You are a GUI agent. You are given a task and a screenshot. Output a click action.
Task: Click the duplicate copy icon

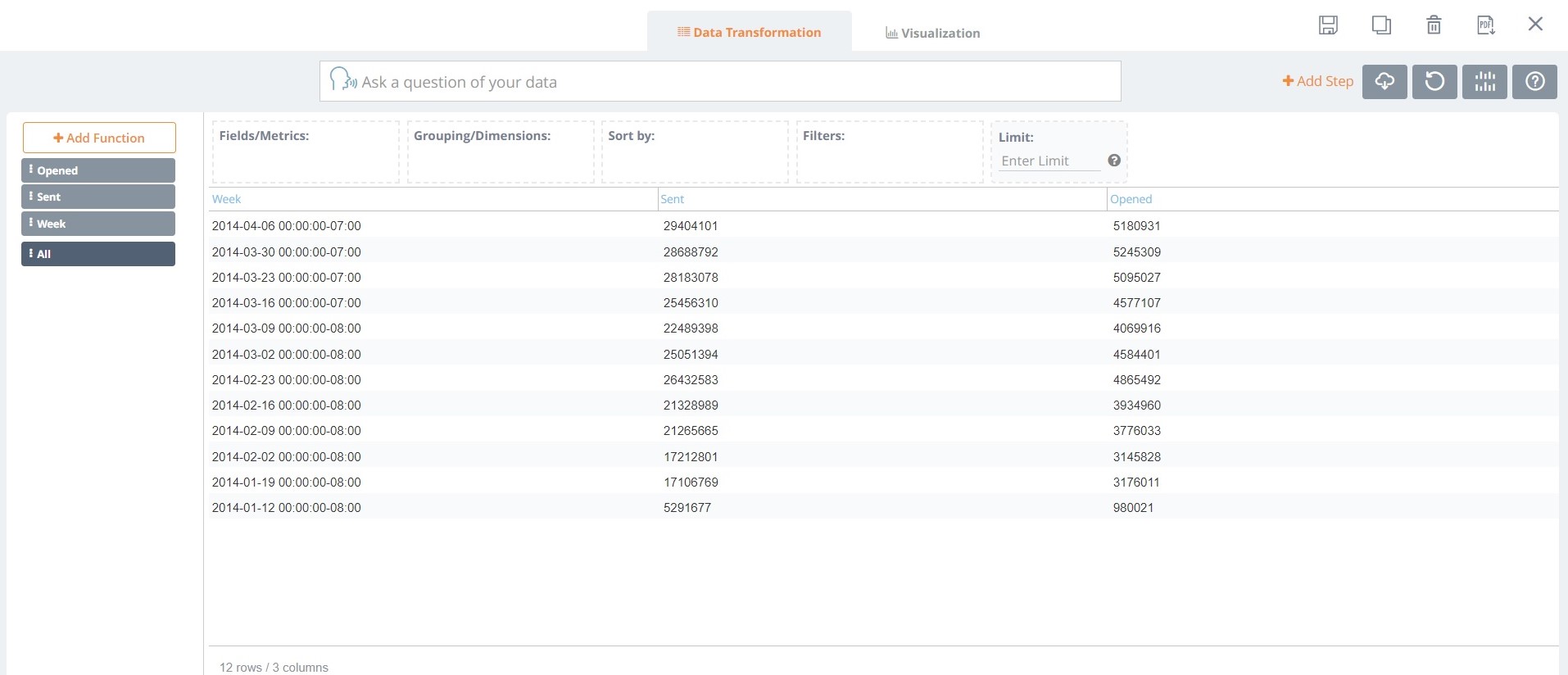point(1381,25)
